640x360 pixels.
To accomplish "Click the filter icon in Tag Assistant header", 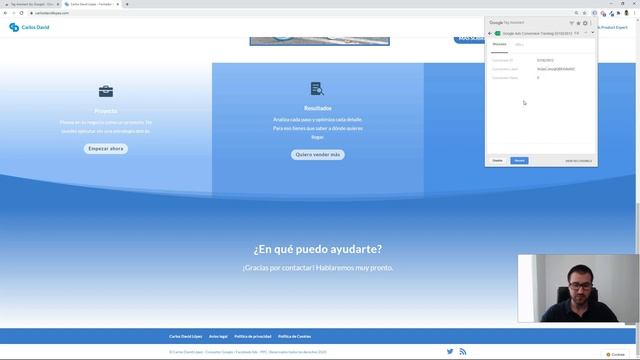I will 571,23.
